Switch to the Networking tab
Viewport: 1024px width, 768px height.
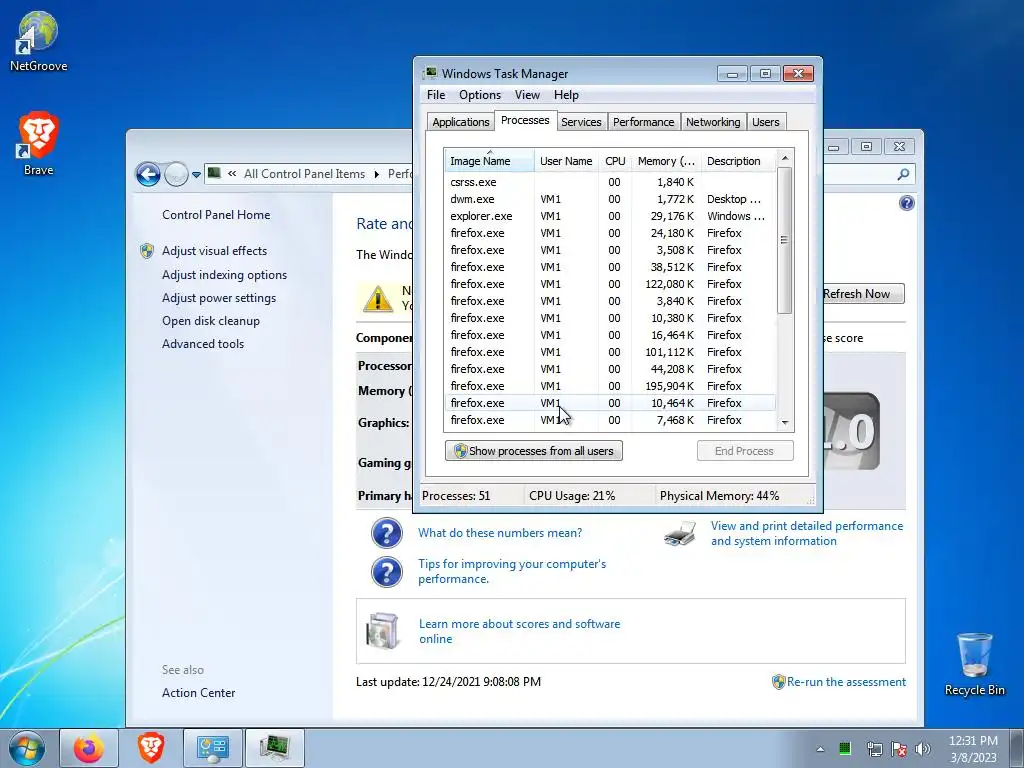(x=713, y=122)
